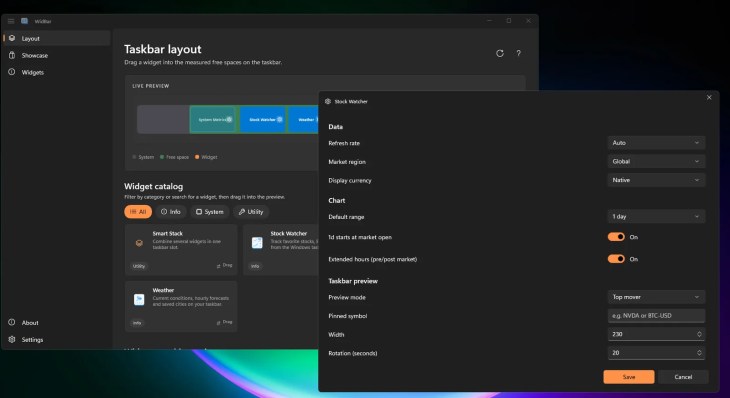Viewport: 730px width, 398px height.
Task: Select the Stock Watcher widget in live preview
Action: (x=263, y=120)
